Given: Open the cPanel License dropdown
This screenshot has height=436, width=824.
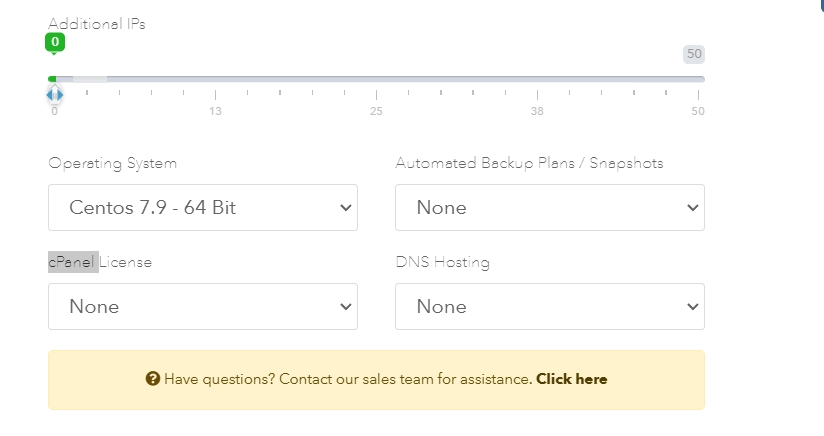Looking at the screenshot, I should click(x=203, y=307).
